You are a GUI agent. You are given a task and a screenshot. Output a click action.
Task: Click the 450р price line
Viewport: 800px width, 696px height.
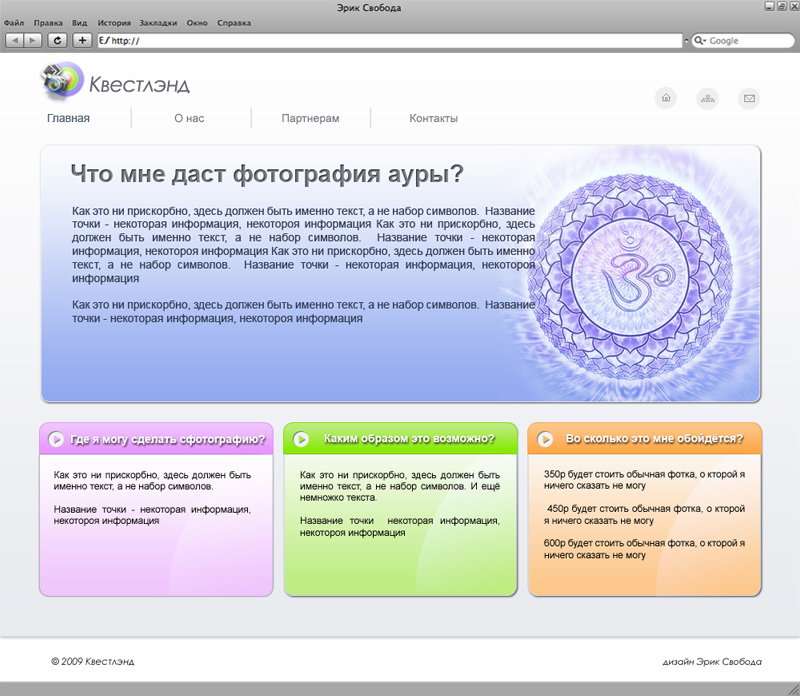[x=644, y=515]
